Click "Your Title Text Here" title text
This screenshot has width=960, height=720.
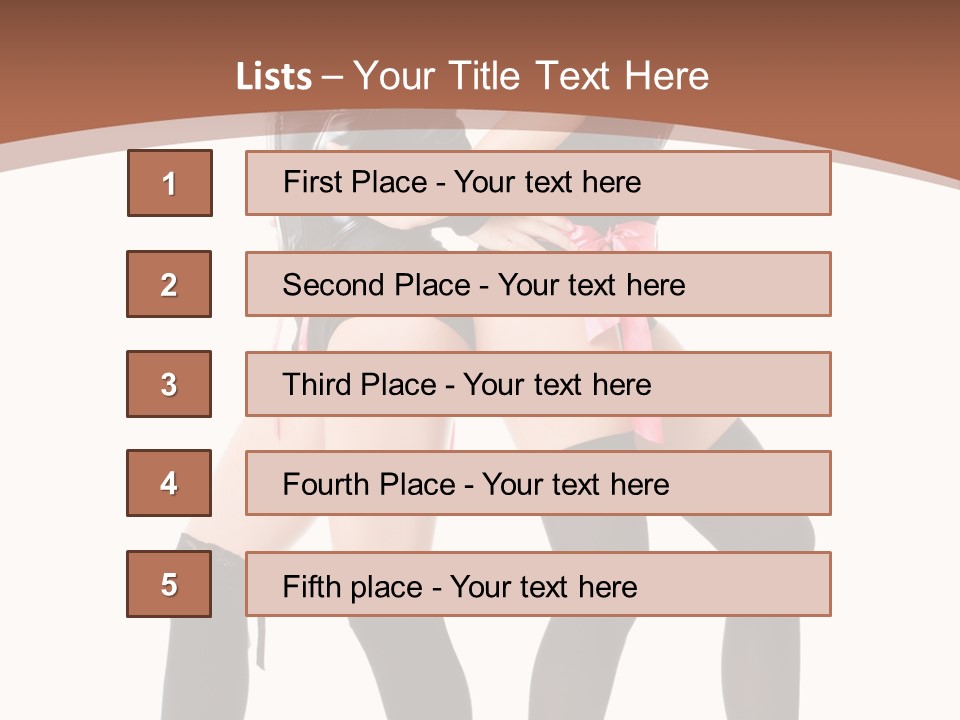coord(531,77)
